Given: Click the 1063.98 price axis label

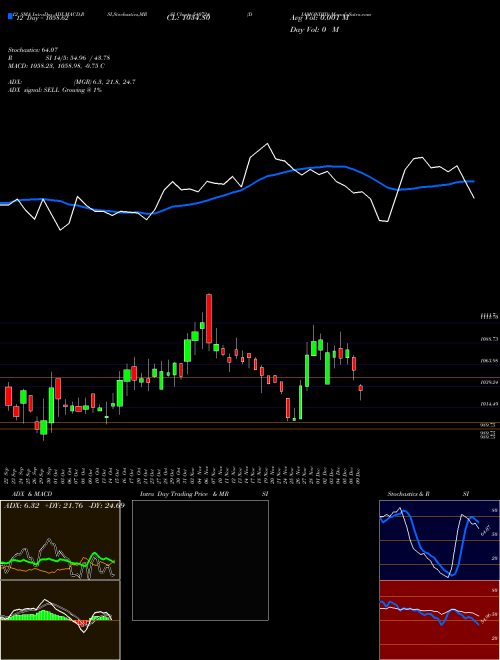Looking at the screenshot, I should coord(489,360).
